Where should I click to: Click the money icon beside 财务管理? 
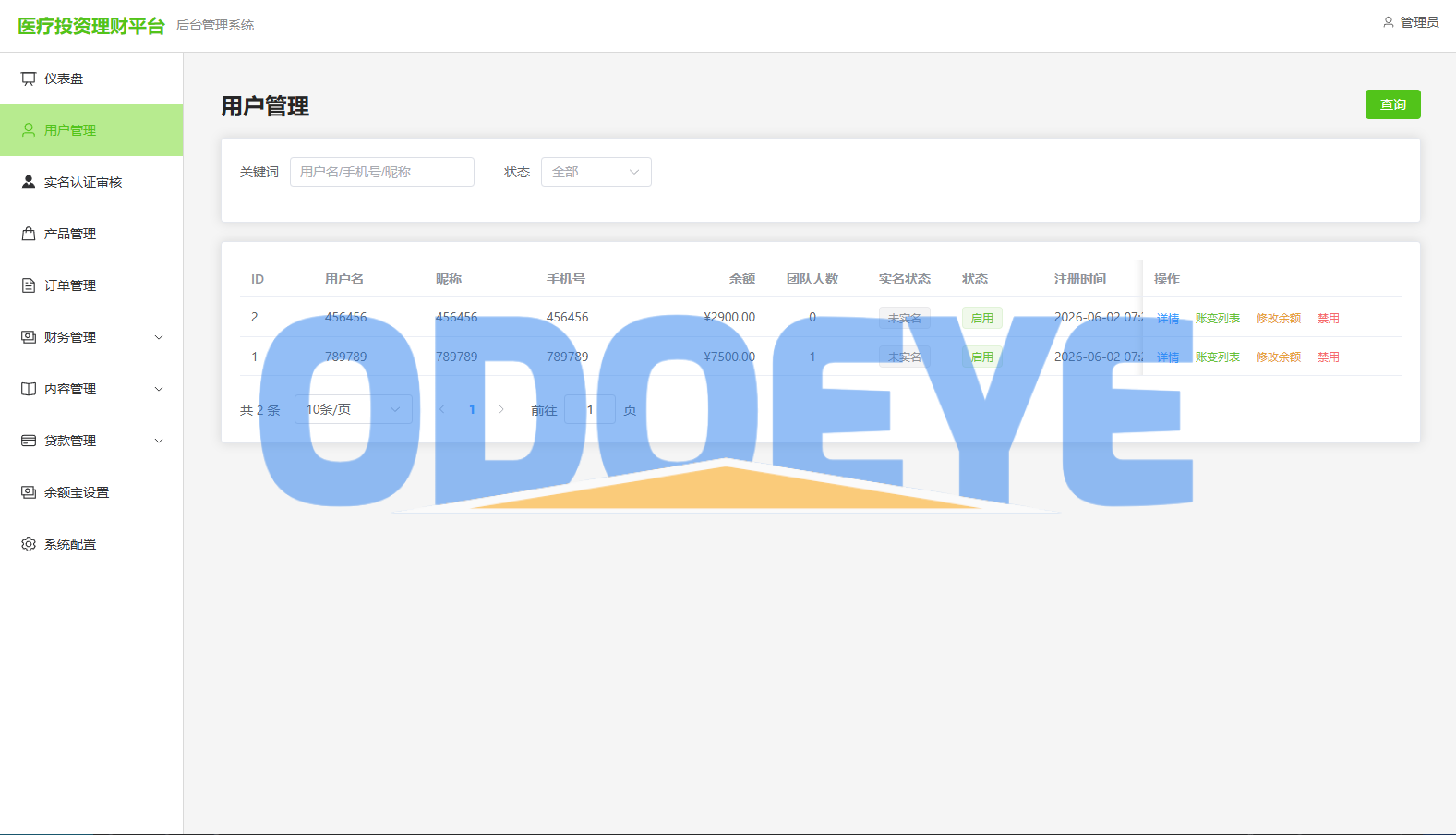[x=29, y=337]
